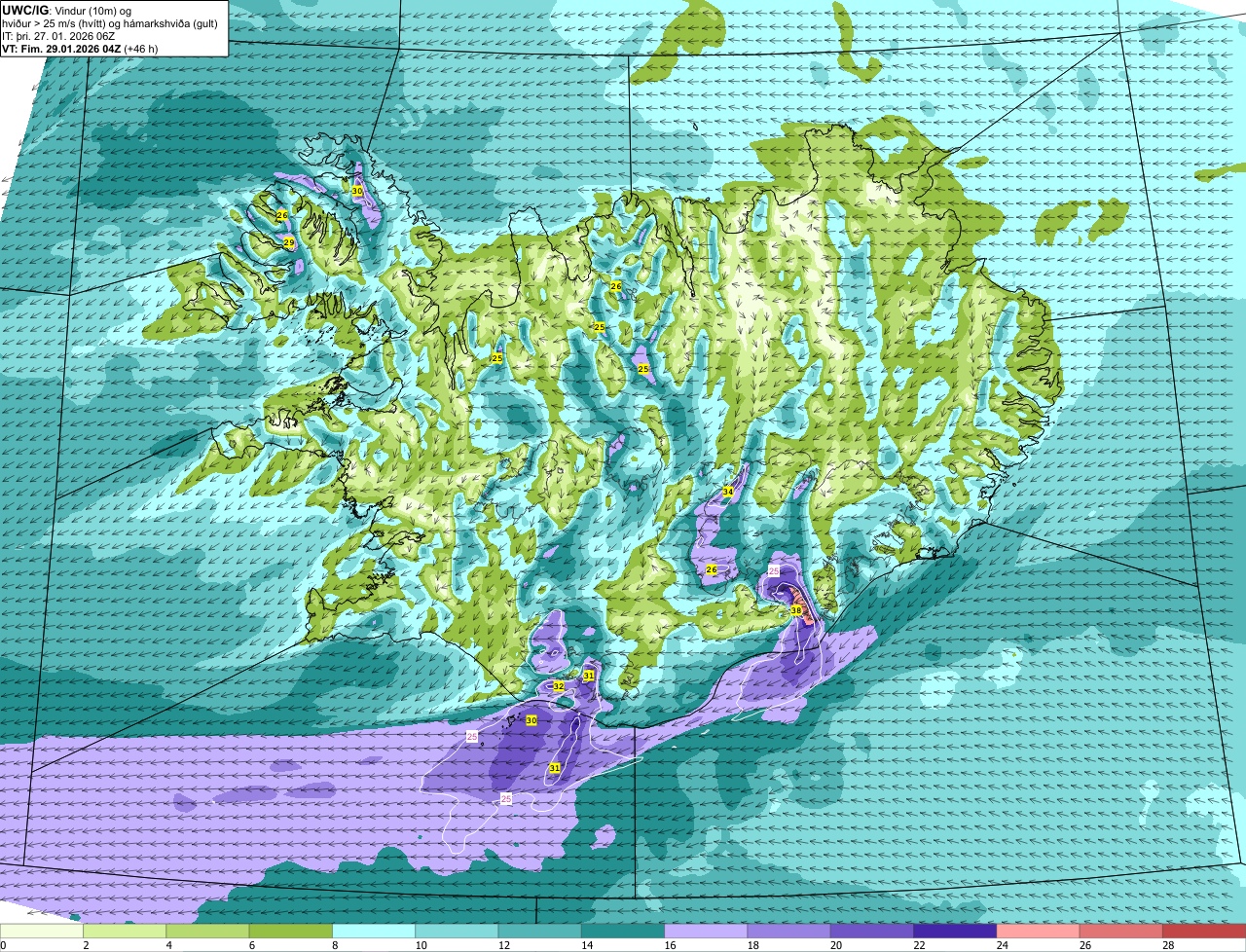
Task: Select 'VT: Fim. 29.01.2026 04Z (+46 h)' text
Action: pos(80,49)
